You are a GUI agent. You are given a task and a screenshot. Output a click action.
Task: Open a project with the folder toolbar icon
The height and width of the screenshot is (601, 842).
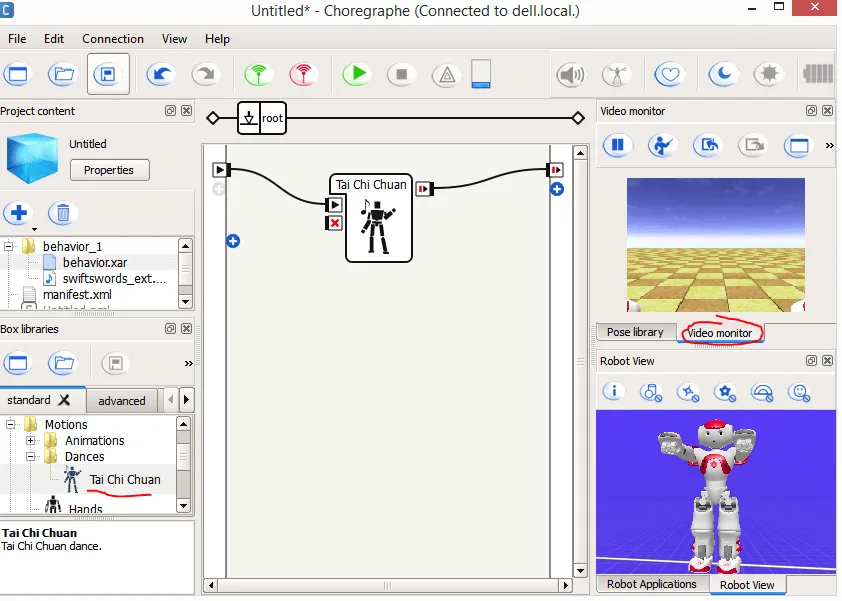tap(63, 74)
